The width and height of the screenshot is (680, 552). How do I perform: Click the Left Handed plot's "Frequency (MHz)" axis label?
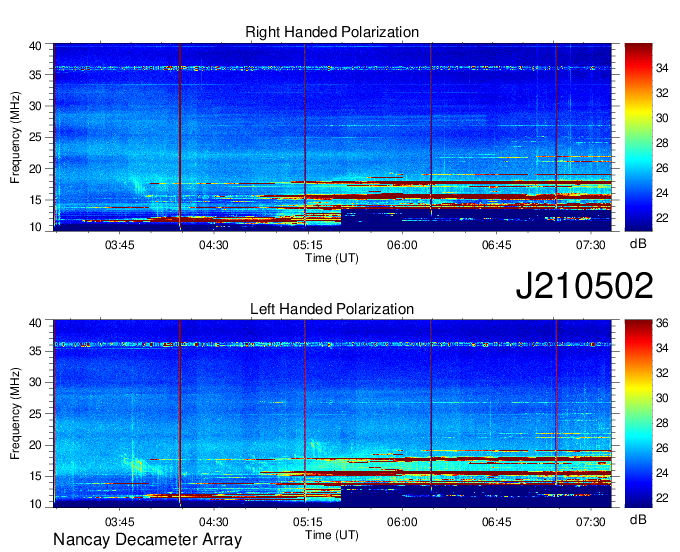(x=15, y=414)
